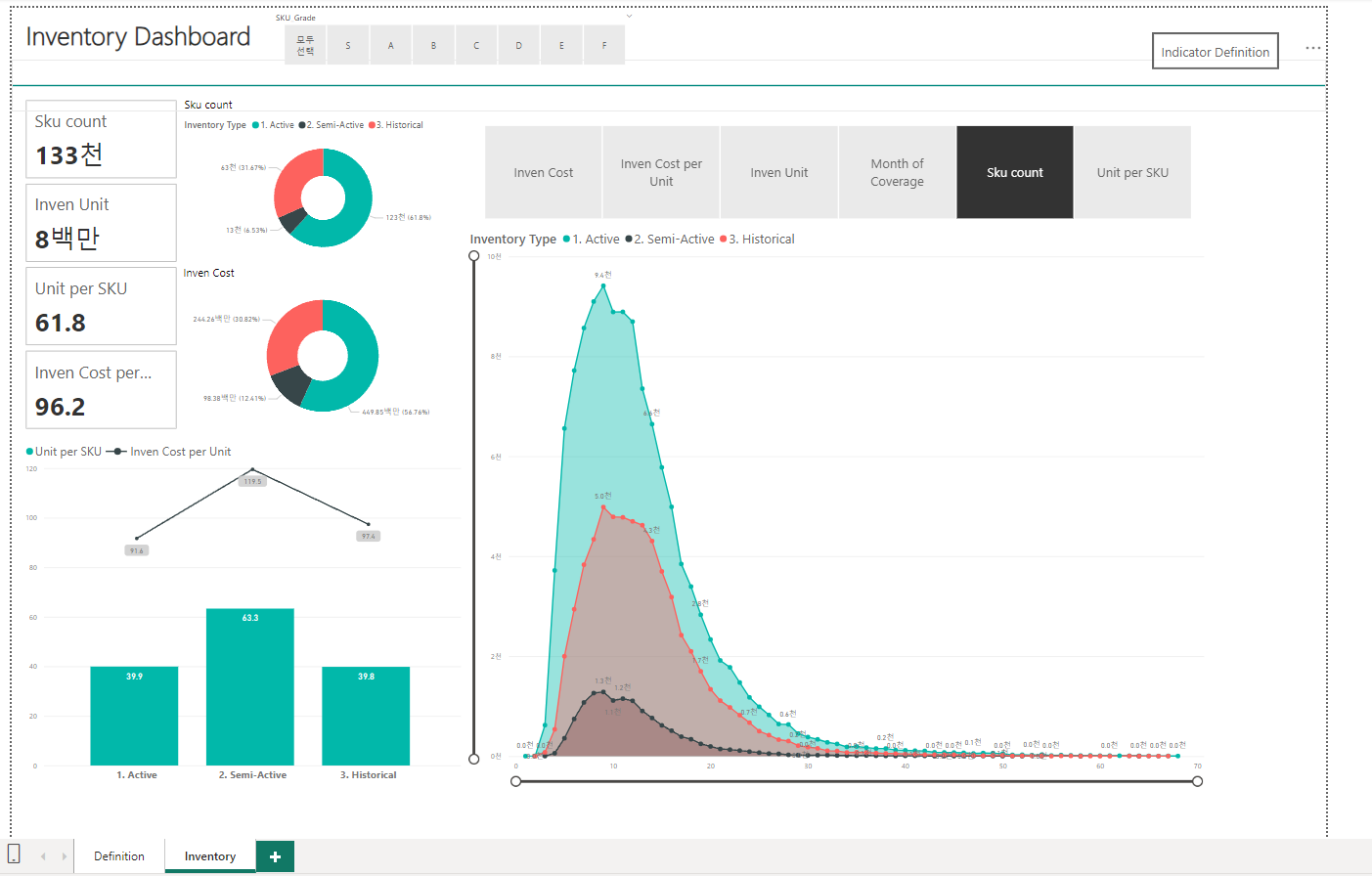Filter by SKU grade D
Image resolution: width=1372 pixels, height=876 pixels.
point(519,45)
